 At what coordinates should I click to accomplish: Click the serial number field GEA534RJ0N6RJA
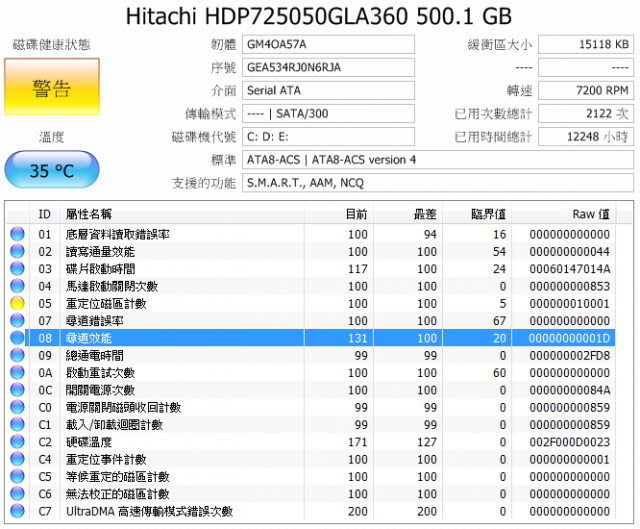[x=328, y=67]
